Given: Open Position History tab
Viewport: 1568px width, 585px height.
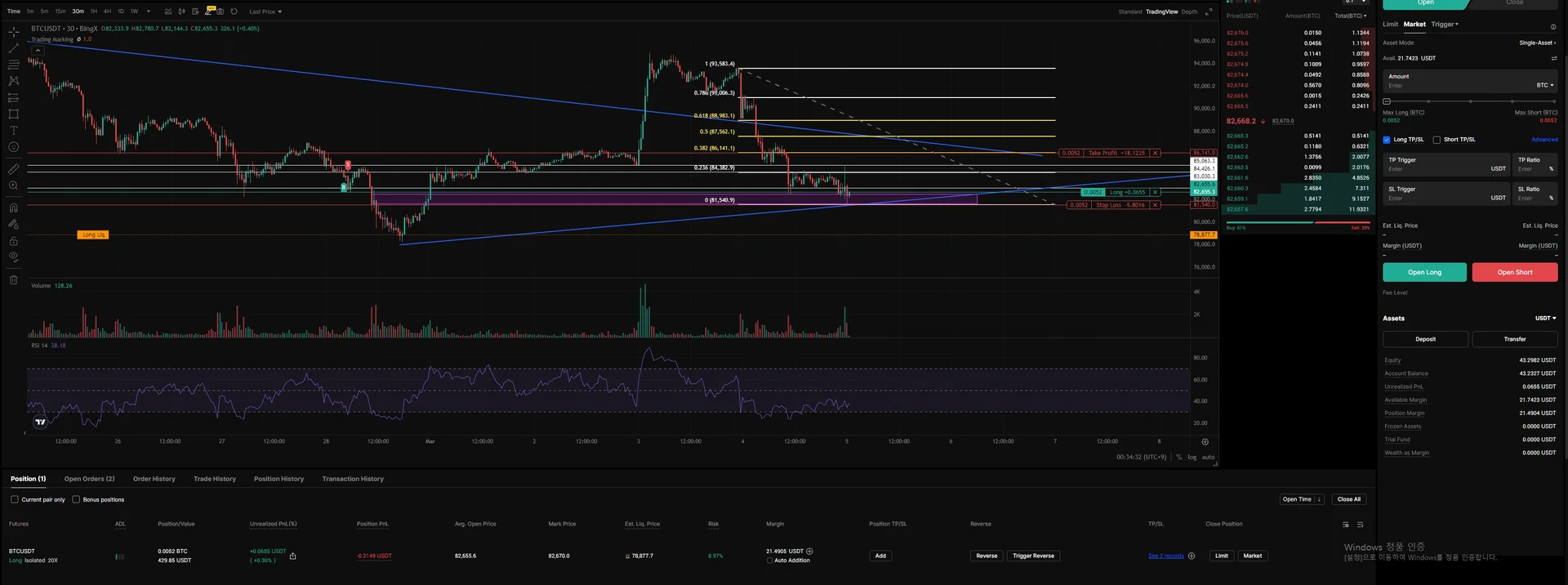Looking at the screenshot, I should click(x=278, y=479).
